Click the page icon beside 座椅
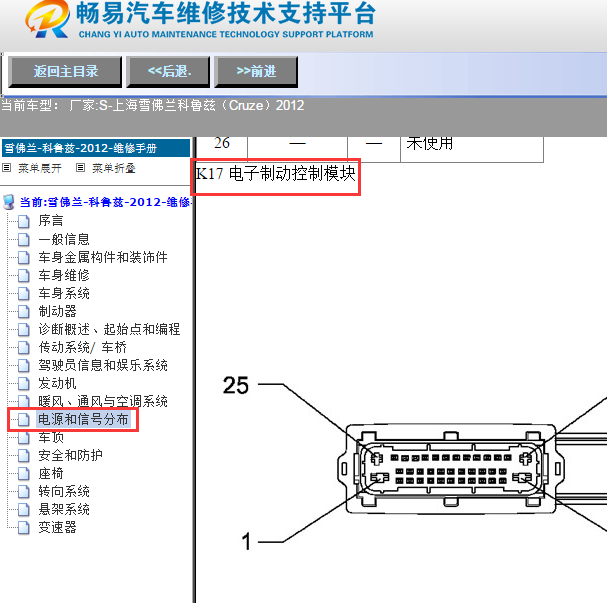Viewport: 607px width, 603px height. click(x=24, y=474)
